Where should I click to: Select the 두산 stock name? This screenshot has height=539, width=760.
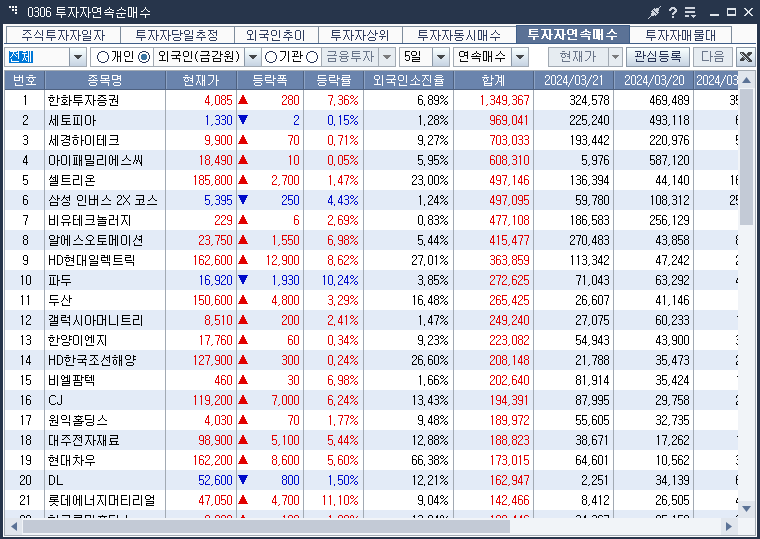pyautogui.click(x=60, y=300)
